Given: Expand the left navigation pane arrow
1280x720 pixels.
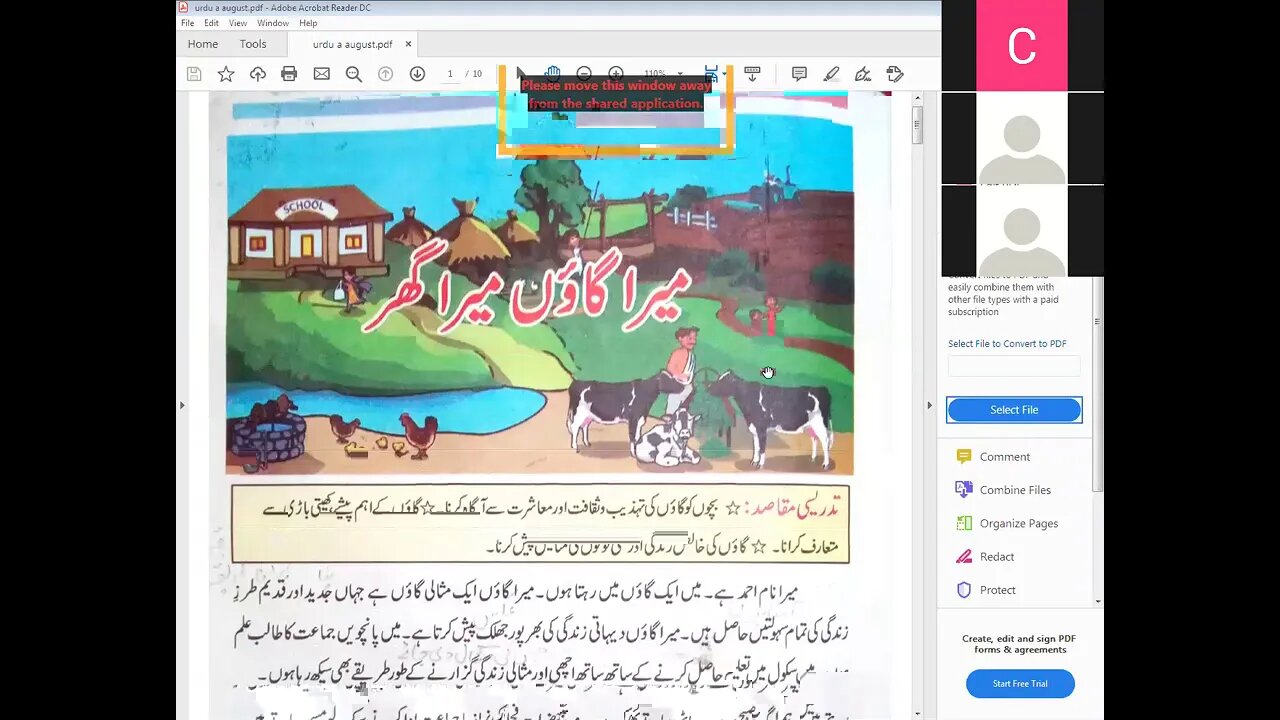Looking at the screenshot, I should pyautogui.click(x=182, y=405).
